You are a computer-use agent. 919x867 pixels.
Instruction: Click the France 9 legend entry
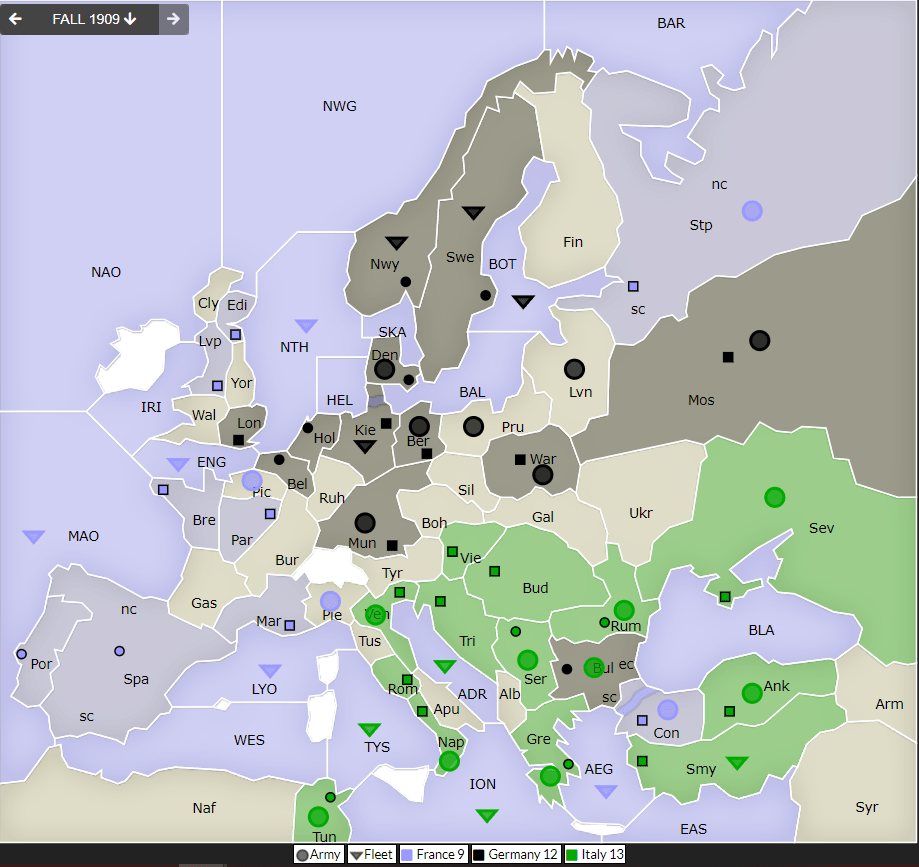(x=434, y=855)
